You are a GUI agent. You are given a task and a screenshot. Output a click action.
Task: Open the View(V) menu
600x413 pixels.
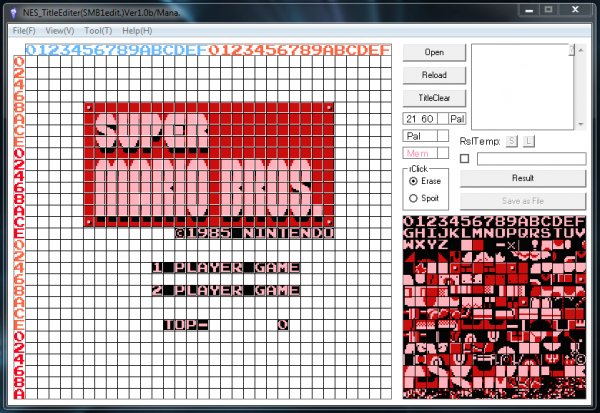60,31
